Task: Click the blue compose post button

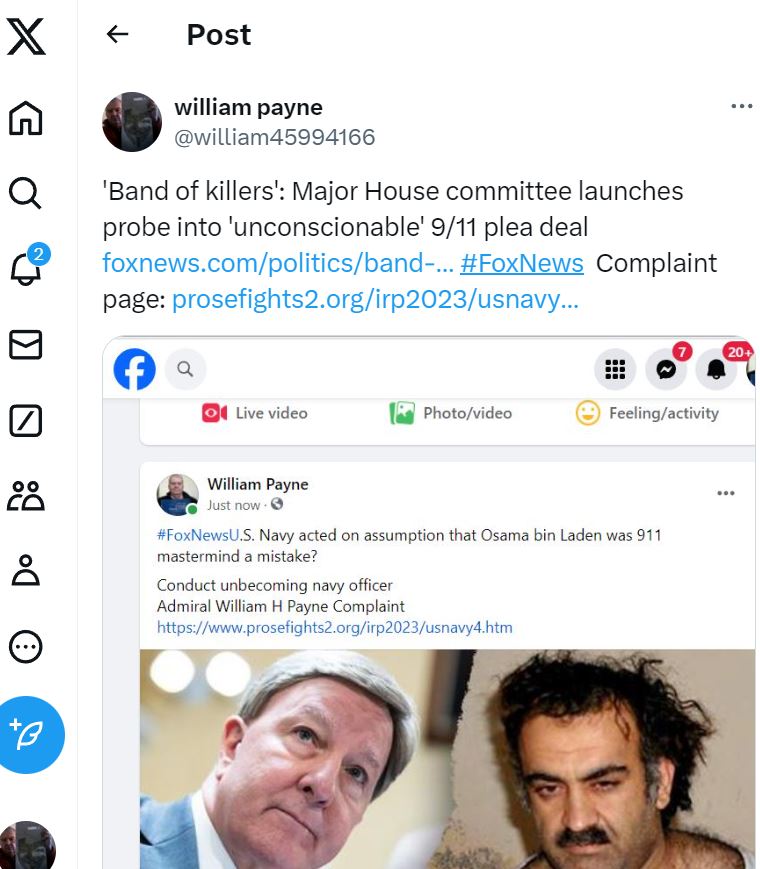Action: click(x=29, y=735)
